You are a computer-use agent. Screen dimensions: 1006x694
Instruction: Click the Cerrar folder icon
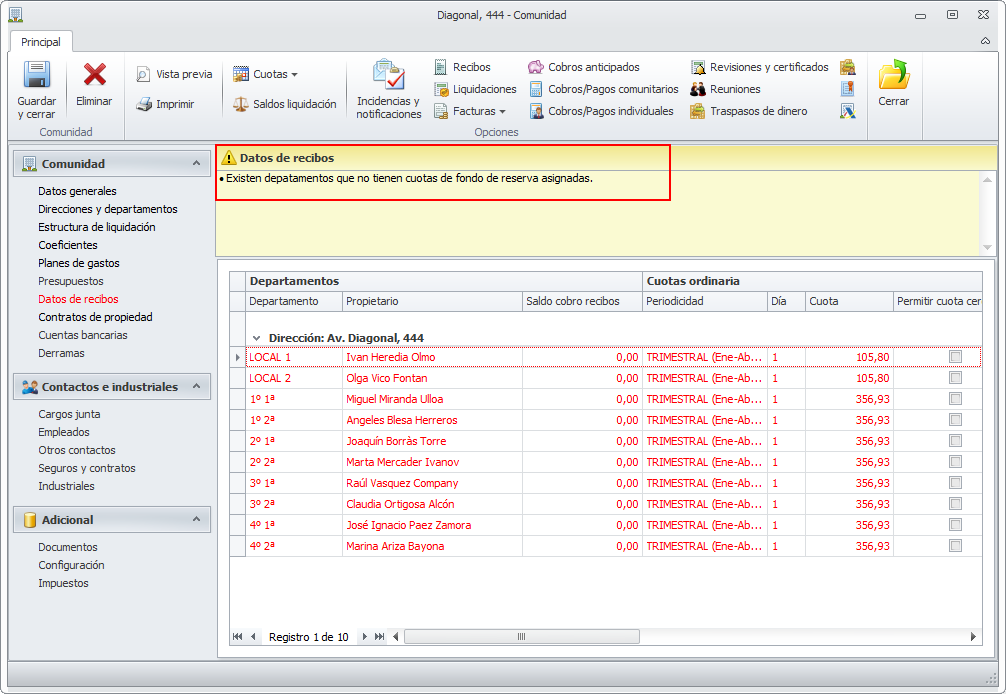894,74
